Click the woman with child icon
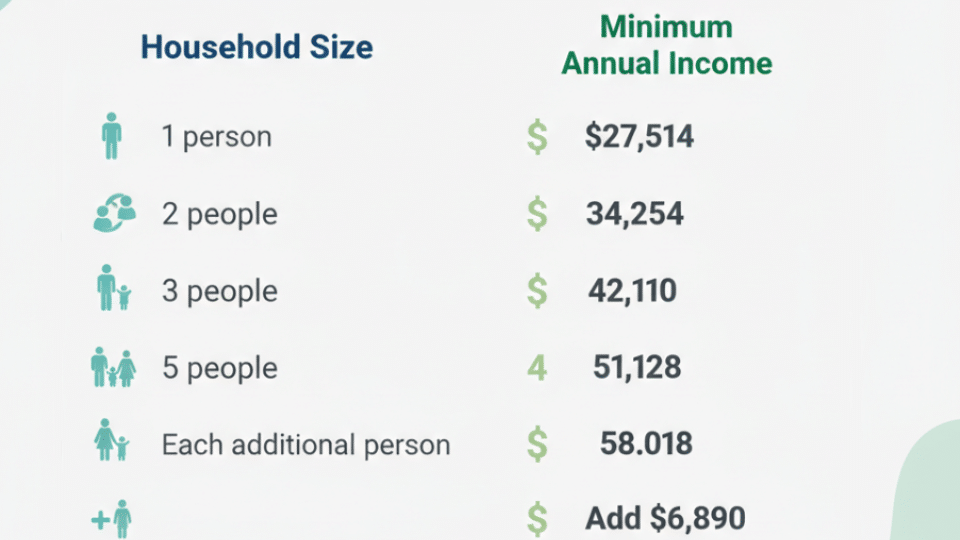The width and height of the screenshot is (960, 540). click(111, 443)
